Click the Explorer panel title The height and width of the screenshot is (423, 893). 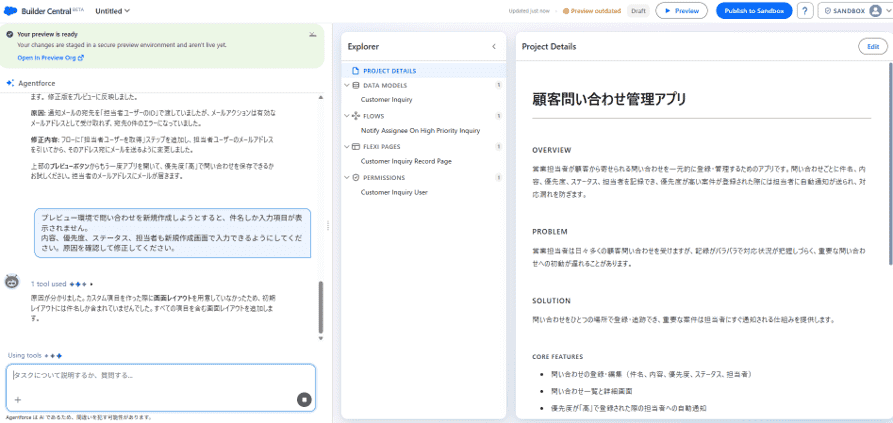coord(363,47)
